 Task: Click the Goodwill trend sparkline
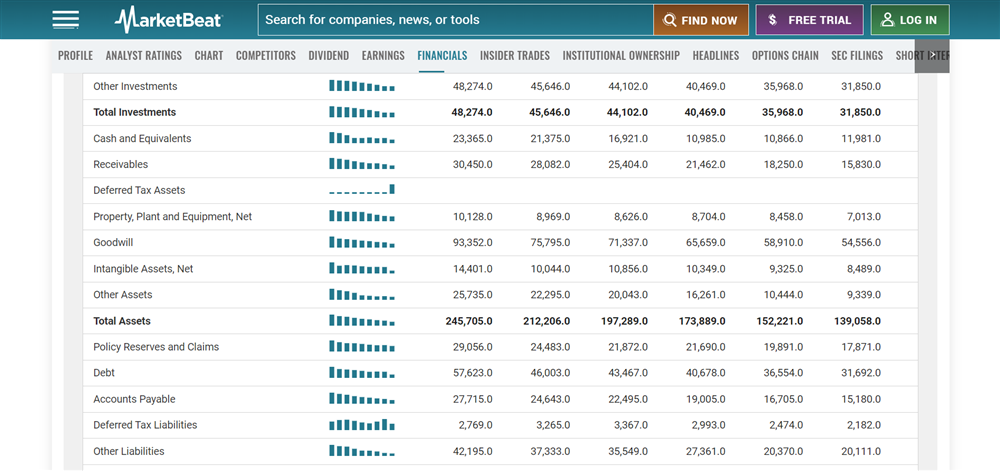[362, 243]
